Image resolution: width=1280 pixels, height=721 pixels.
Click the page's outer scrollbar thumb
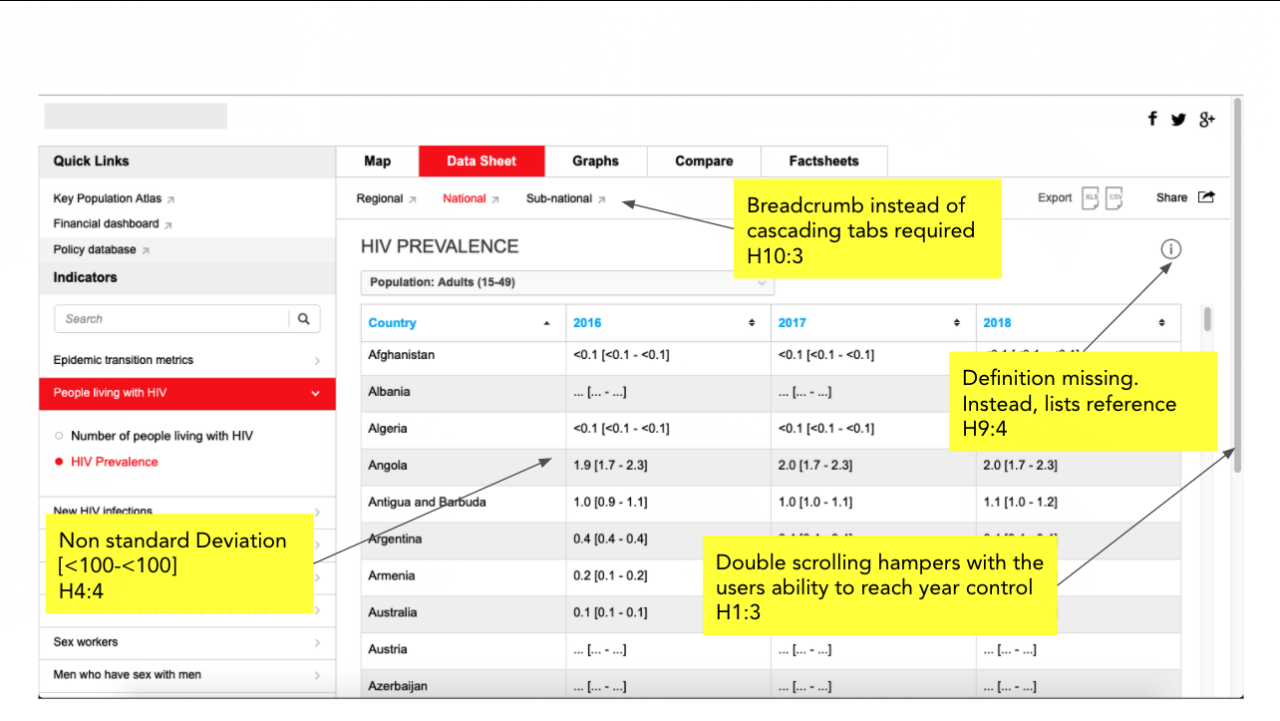click(1237, 285)
